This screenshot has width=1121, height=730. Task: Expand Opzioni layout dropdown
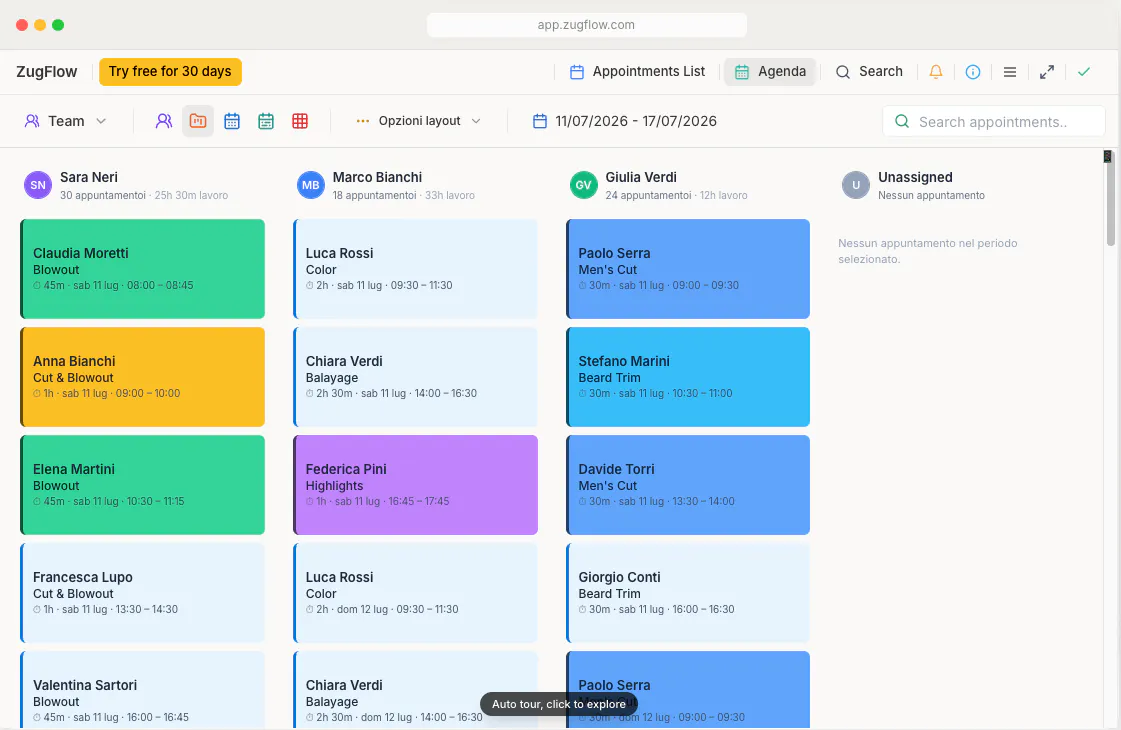[418, 121]
